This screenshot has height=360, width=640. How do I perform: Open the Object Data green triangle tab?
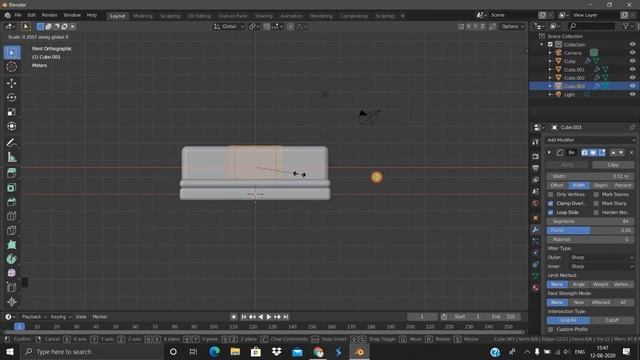[x=536, y=276]
